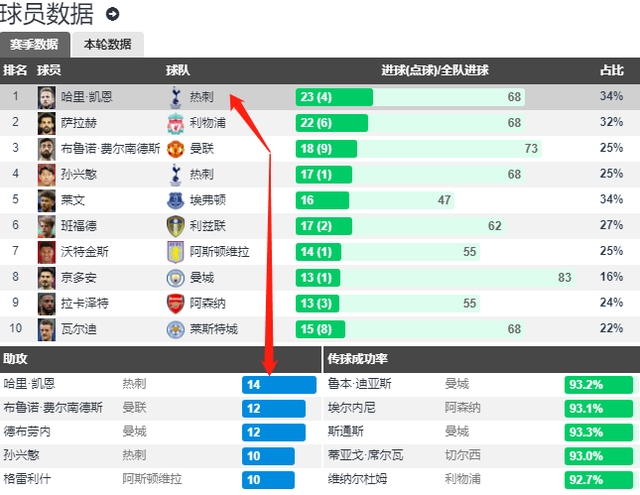Screen dimensions: 640x495
Task: Click 孙兴慜's player photo thumbnail
Action: click(x=47, y=175)
